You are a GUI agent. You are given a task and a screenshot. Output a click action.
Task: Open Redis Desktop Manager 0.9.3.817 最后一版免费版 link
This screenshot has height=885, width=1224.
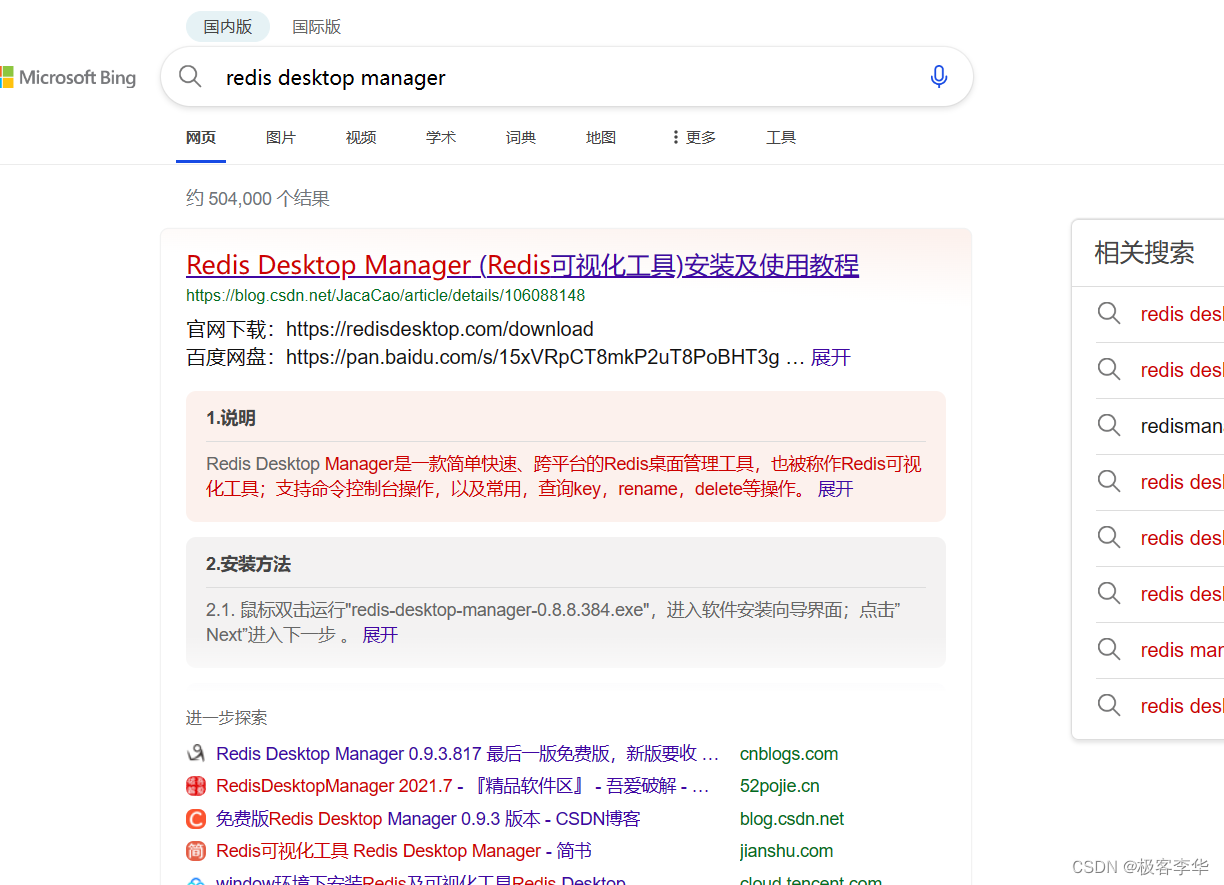468,754
